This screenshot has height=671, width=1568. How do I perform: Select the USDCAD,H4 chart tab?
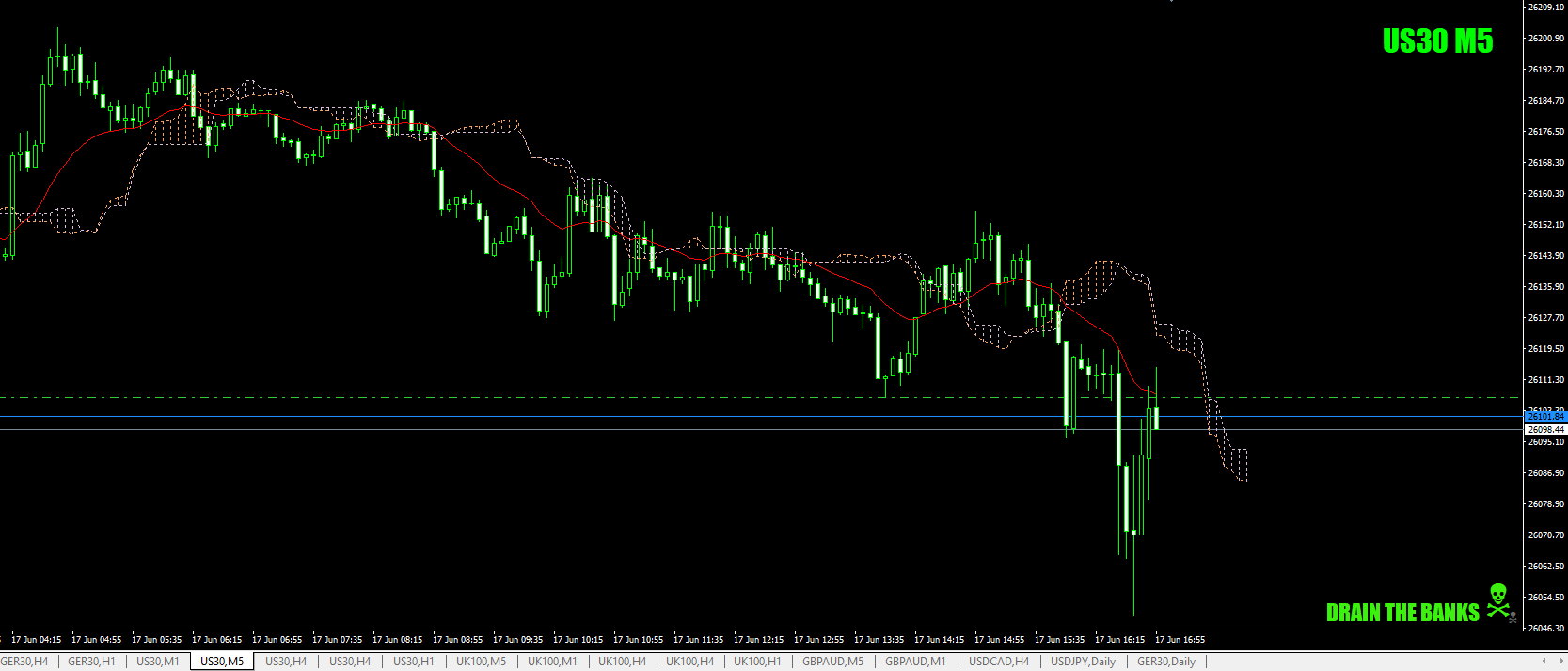click(999, 662)
